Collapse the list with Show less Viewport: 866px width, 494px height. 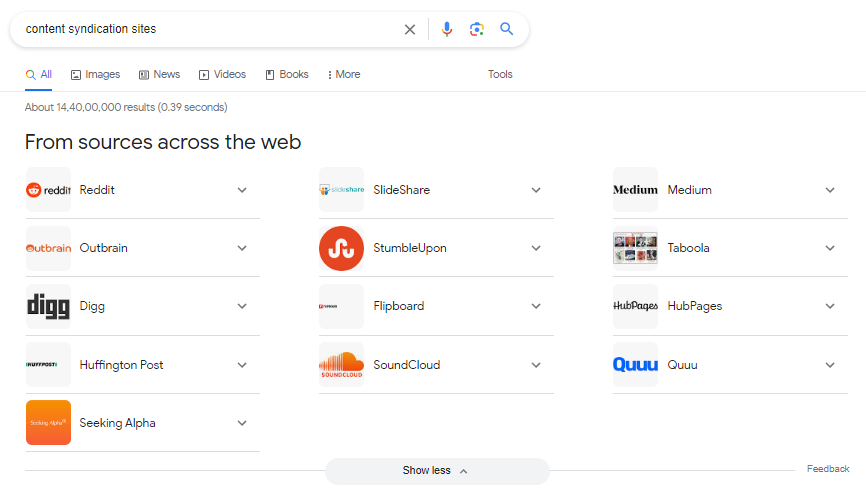tap(437, 471)
